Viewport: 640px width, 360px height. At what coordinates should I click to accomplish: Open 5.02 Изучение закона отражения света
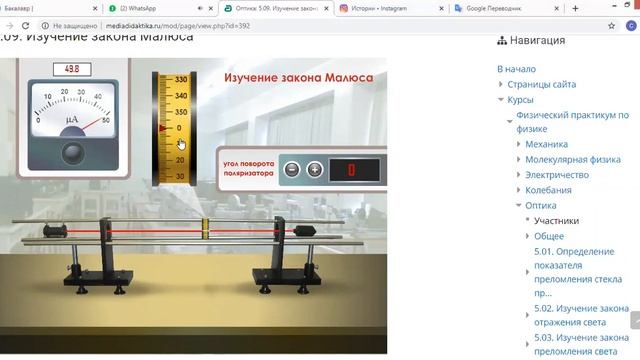pos(582,315)
